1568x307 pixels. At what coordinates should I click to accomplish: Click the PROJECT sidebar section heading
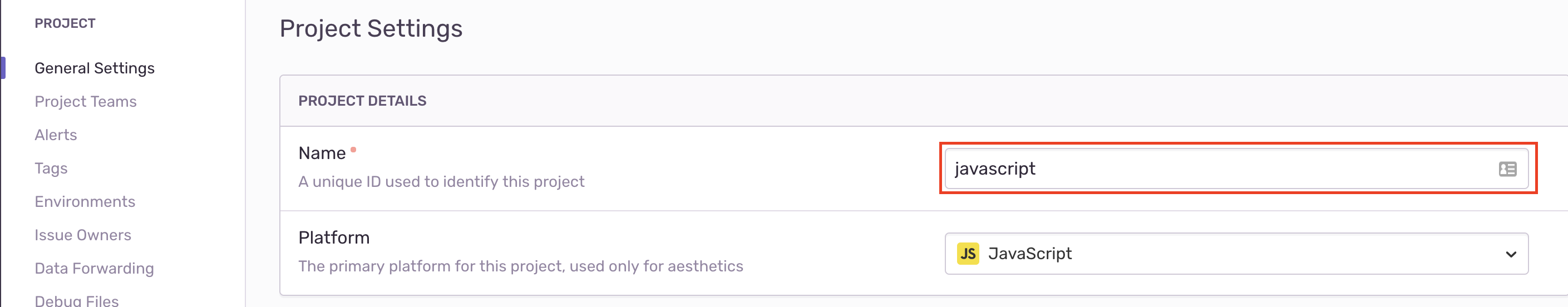pos(65,23)
